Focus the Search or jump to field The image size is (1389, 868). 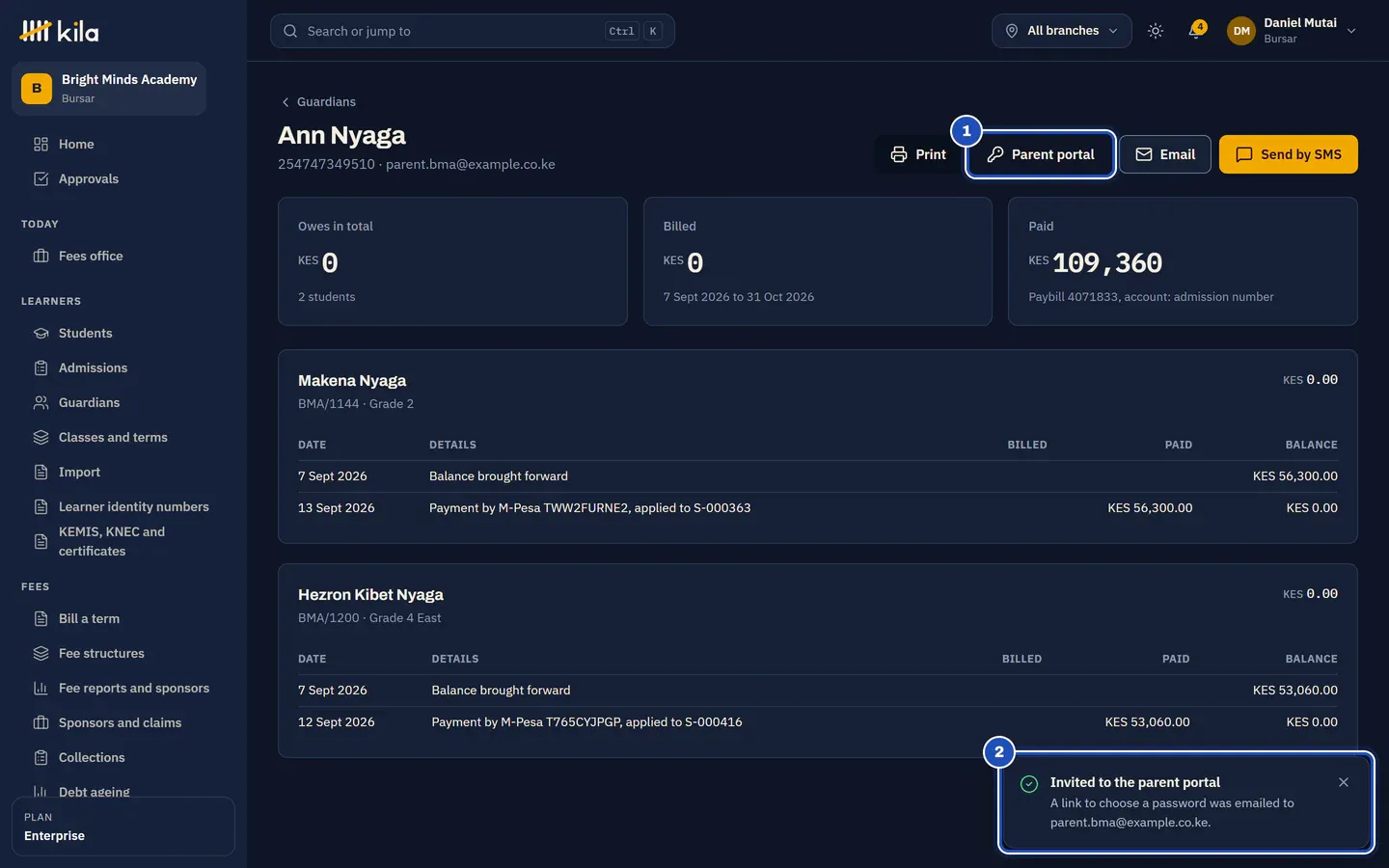pyautogui.click(x=472, y=31)
